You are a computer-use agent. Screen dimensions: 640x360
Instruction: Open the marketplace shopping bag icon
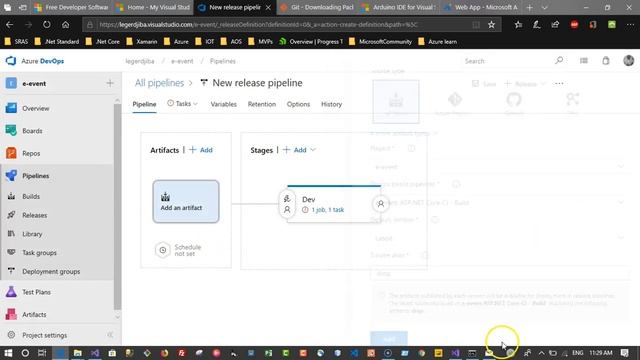tap(606, 60)
